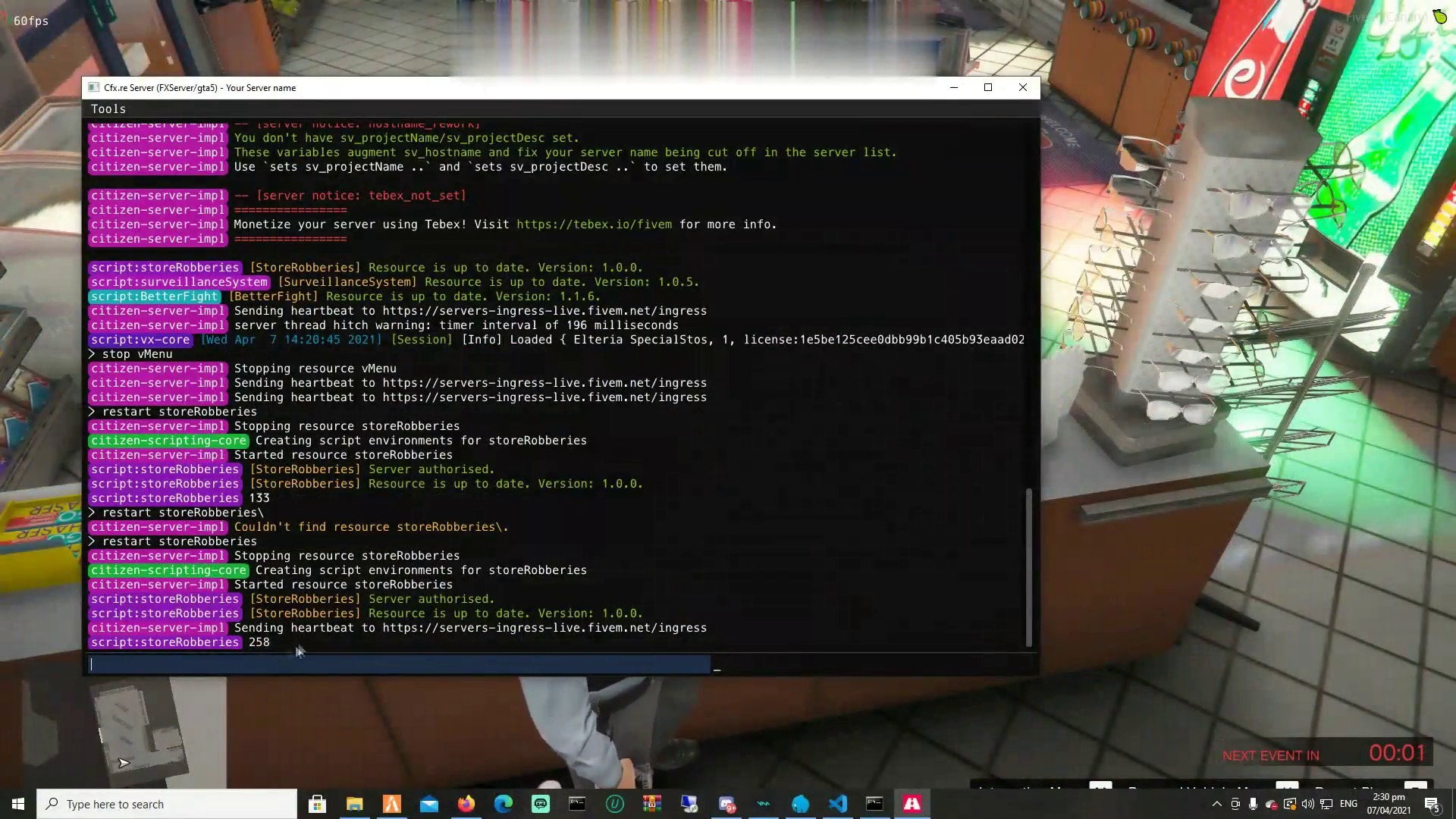Click the console vertical scrollbar thumb
This screenshot has height=819, width=1456.
tap(1028, 567)
